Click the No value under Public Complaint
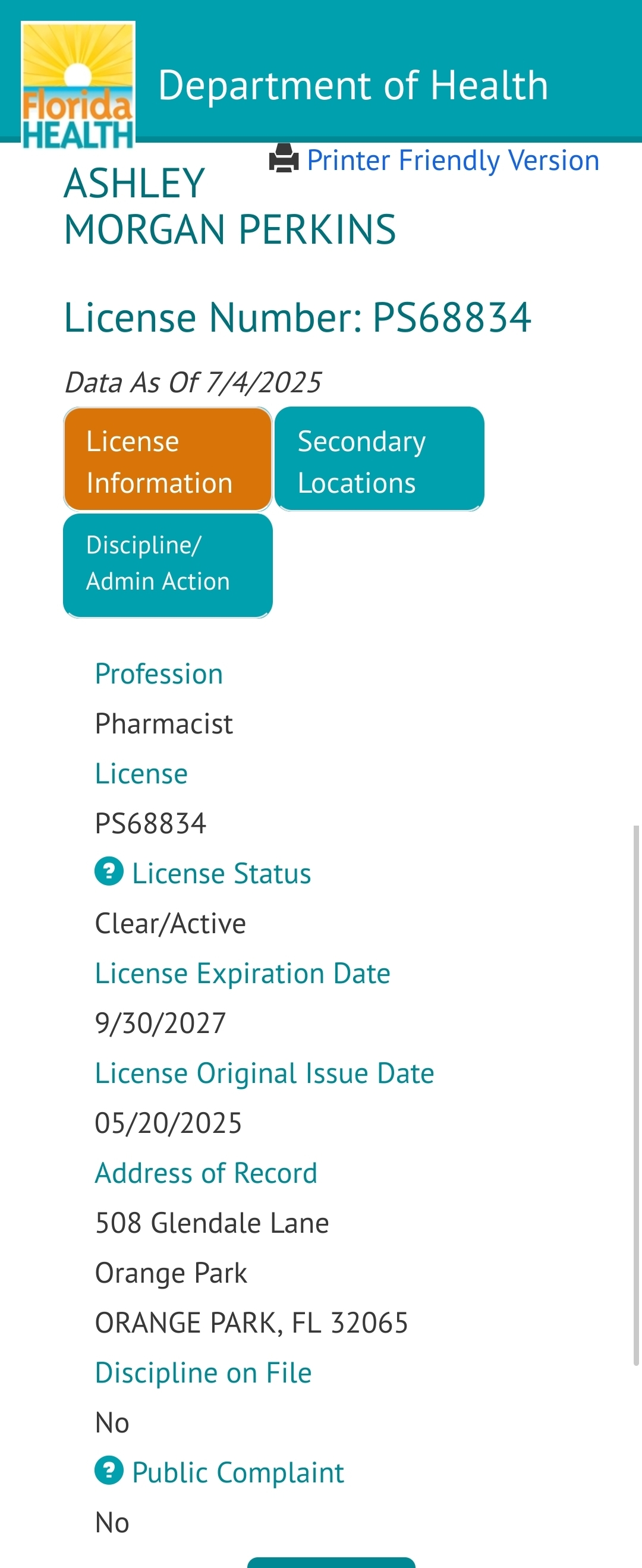Screen dimensions: 642x1568 pyautogui.click(x=112, y=1523)
